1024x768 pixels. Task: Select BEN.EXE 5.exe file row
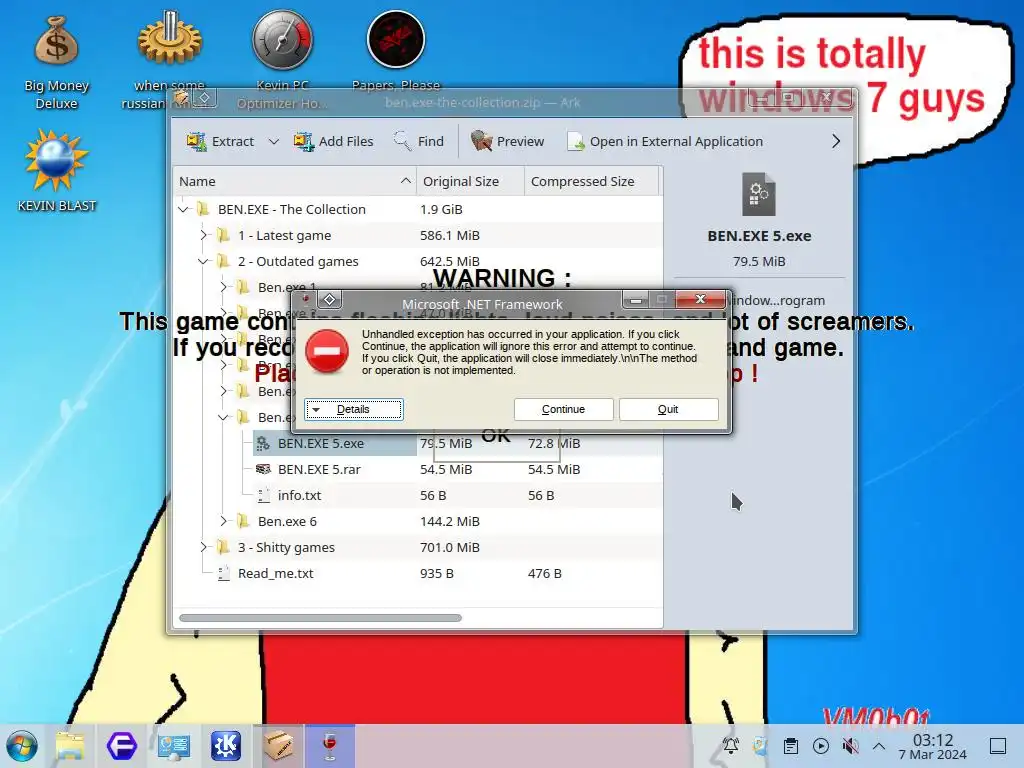point(418,443)
